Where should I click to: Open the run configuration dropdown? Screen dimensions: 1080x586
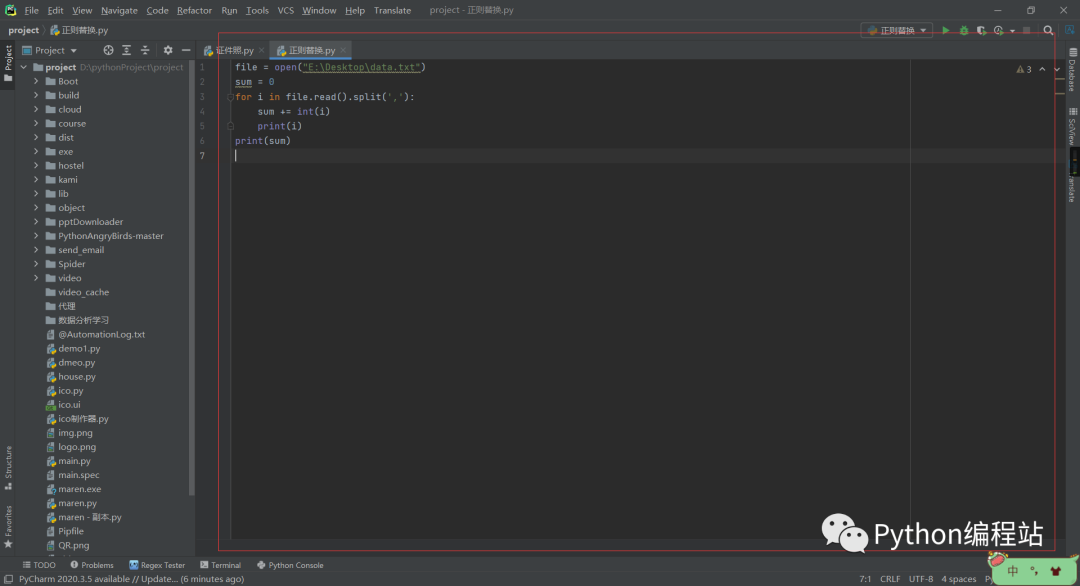pyautogui.click(x=897, y=30)
